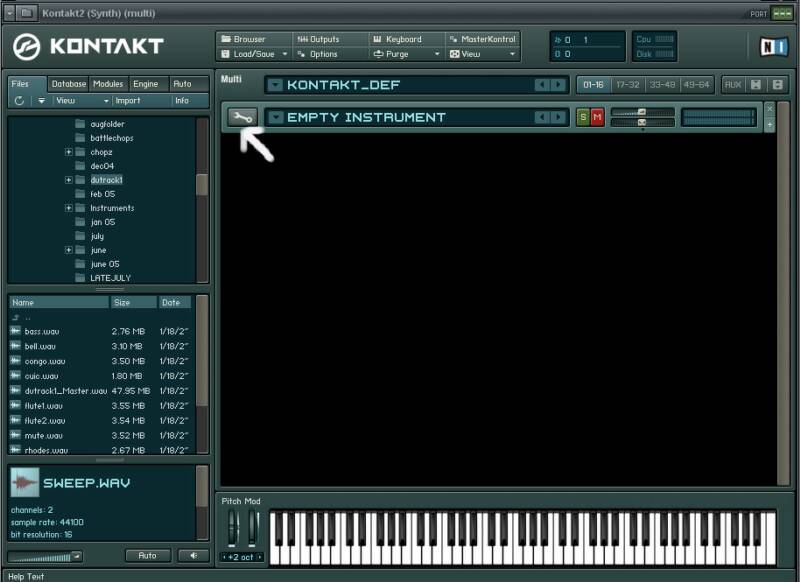Click the plus button on instrument header
This screenshot has width=800, height=582.
(x=770, y=124)
